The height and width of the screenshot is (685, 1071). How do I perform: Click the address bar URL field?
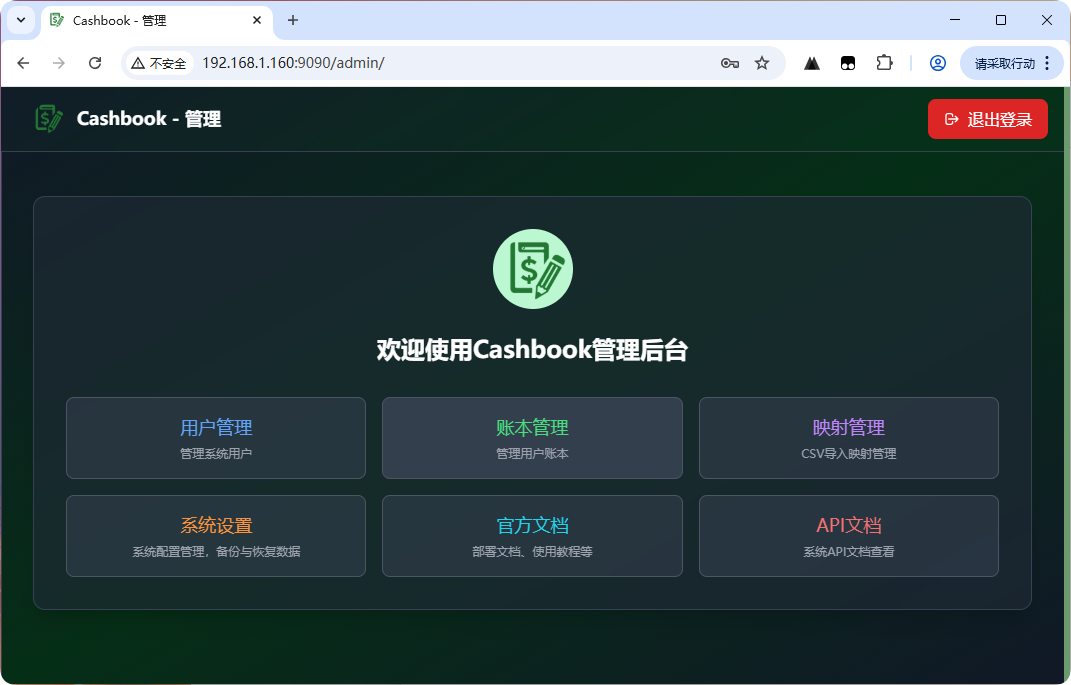coord(450,63)
